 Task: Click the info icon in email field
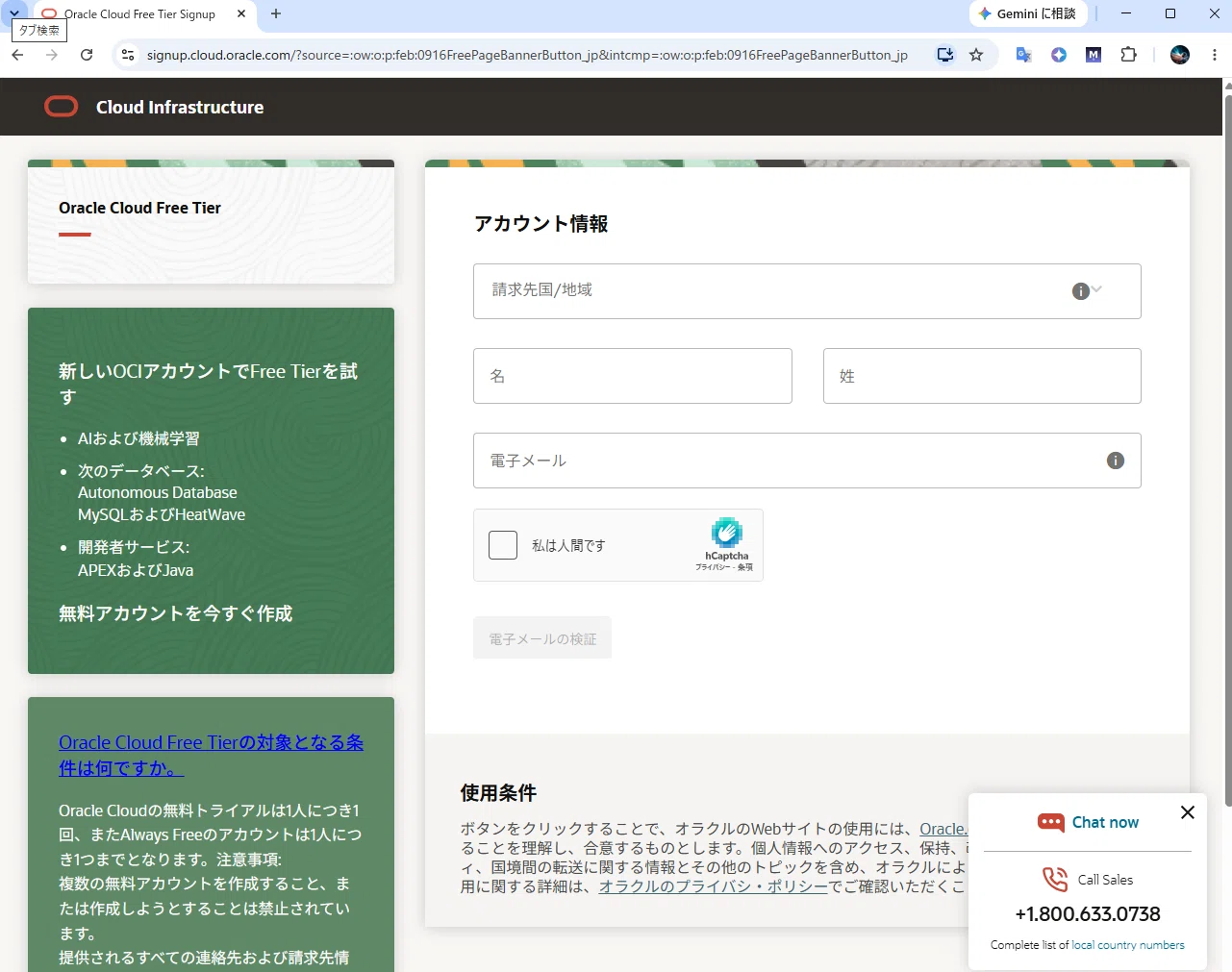coord(1116,461)
